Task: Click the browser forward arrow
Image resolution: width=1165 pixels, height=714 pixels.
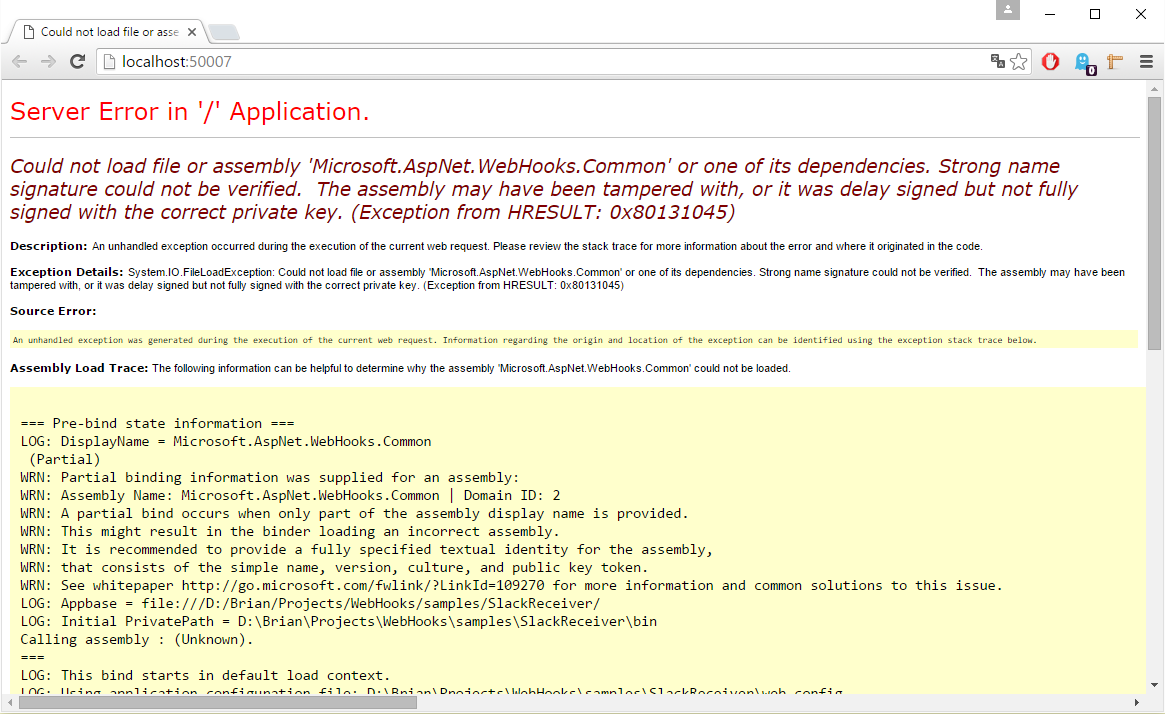Action: pos(48,62)
